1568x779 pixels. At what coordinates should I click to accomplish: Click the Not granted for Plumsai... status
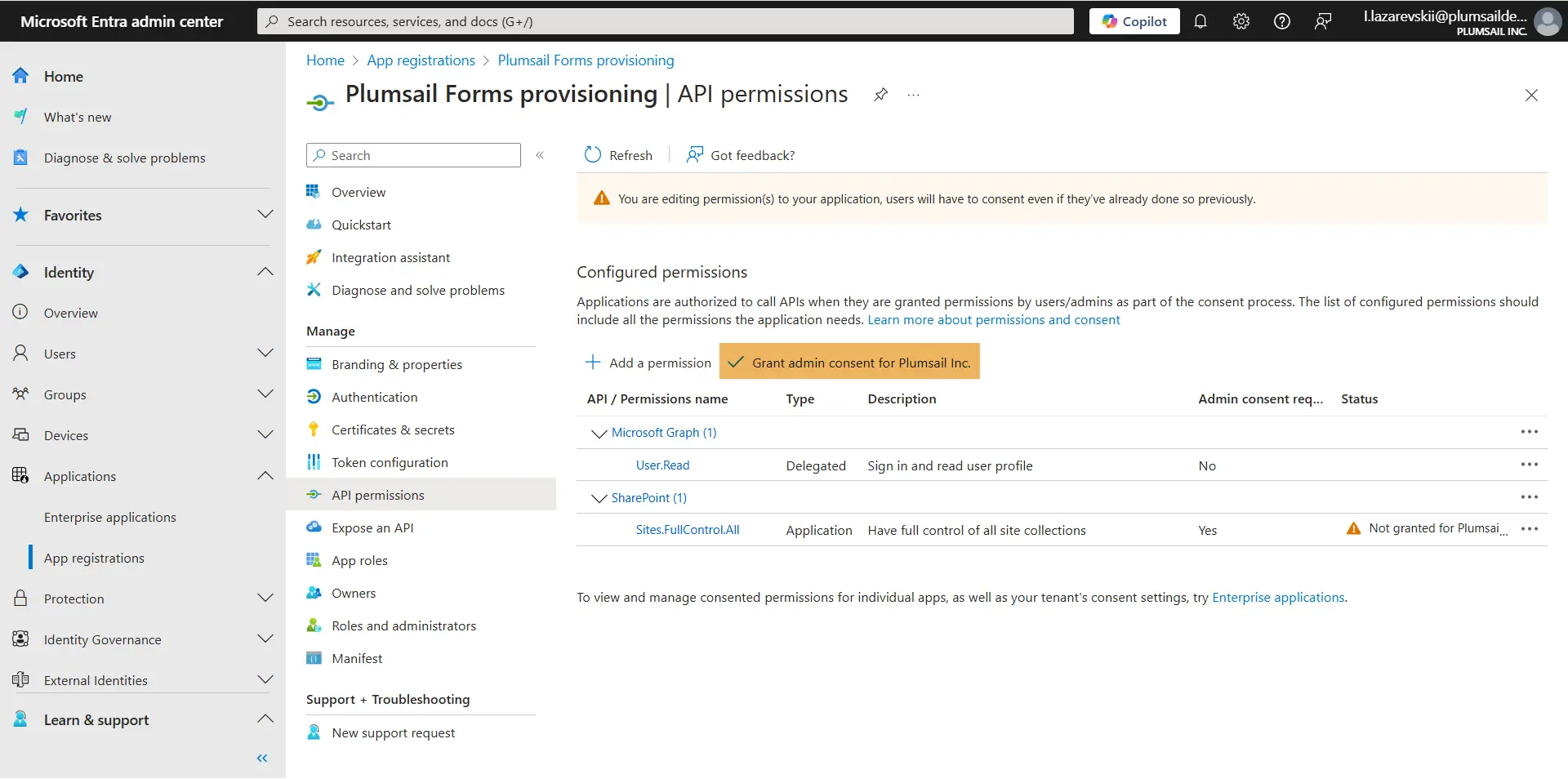(1427, 528)
